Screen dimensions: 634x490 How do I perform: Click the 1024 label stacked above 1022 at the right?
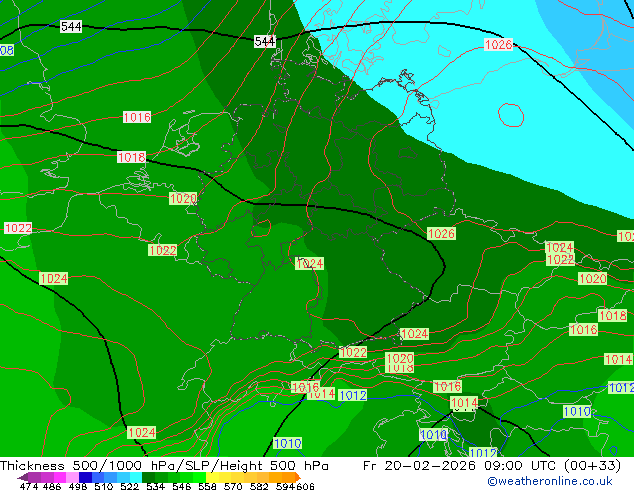coord(560,247)
